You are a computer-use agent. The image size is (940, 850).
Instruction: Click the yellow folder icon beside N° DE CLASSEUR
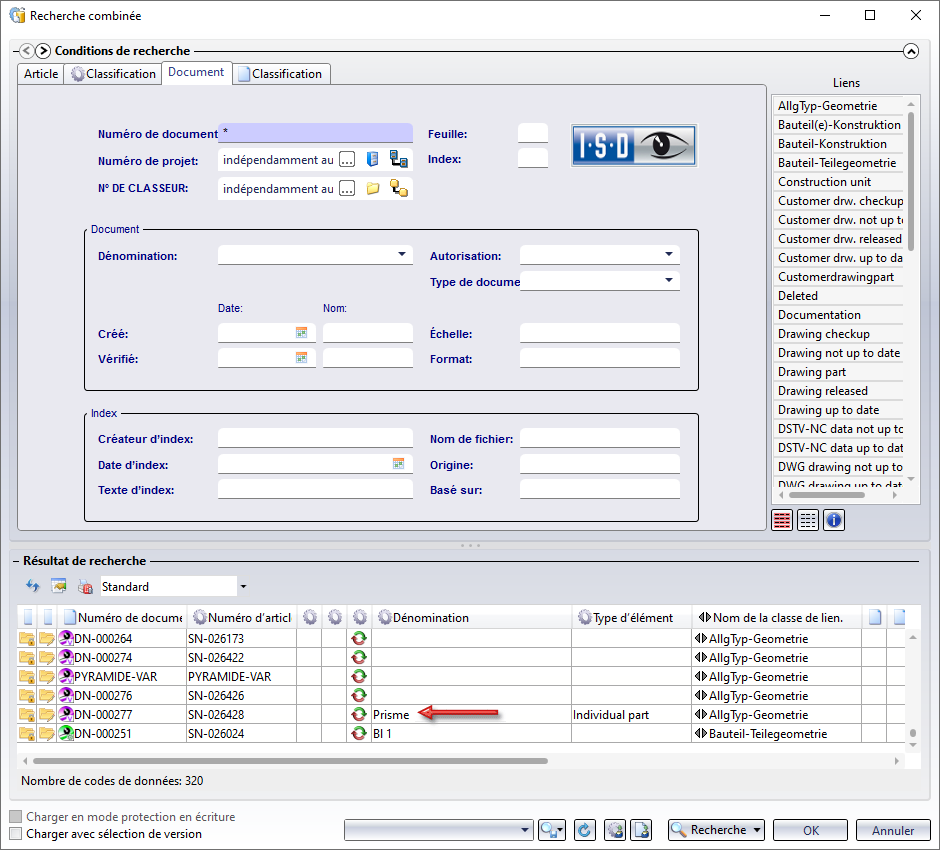coord(373,188)
